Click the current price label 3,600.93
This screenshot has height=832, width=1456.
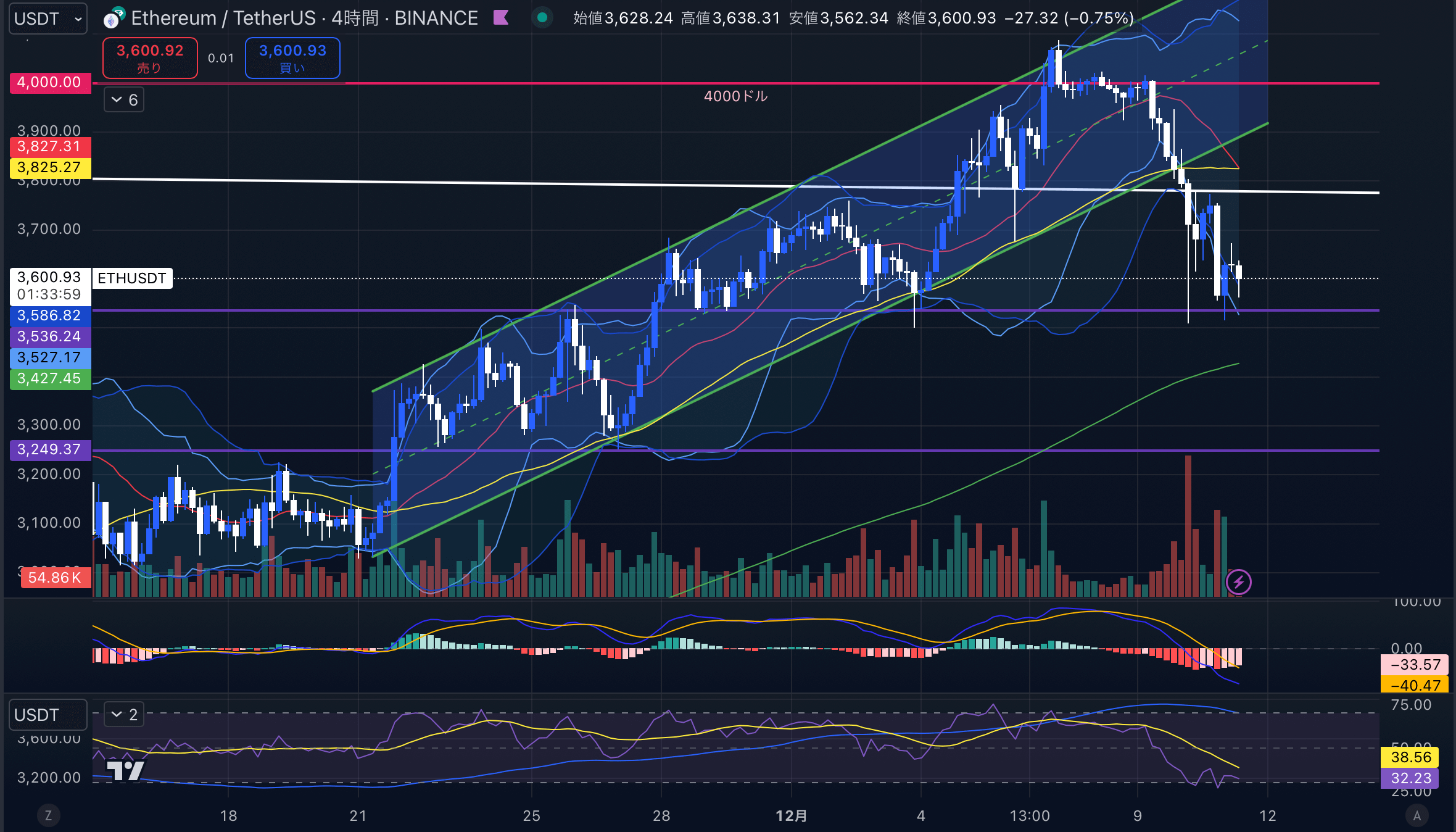[x=49, y=278]
